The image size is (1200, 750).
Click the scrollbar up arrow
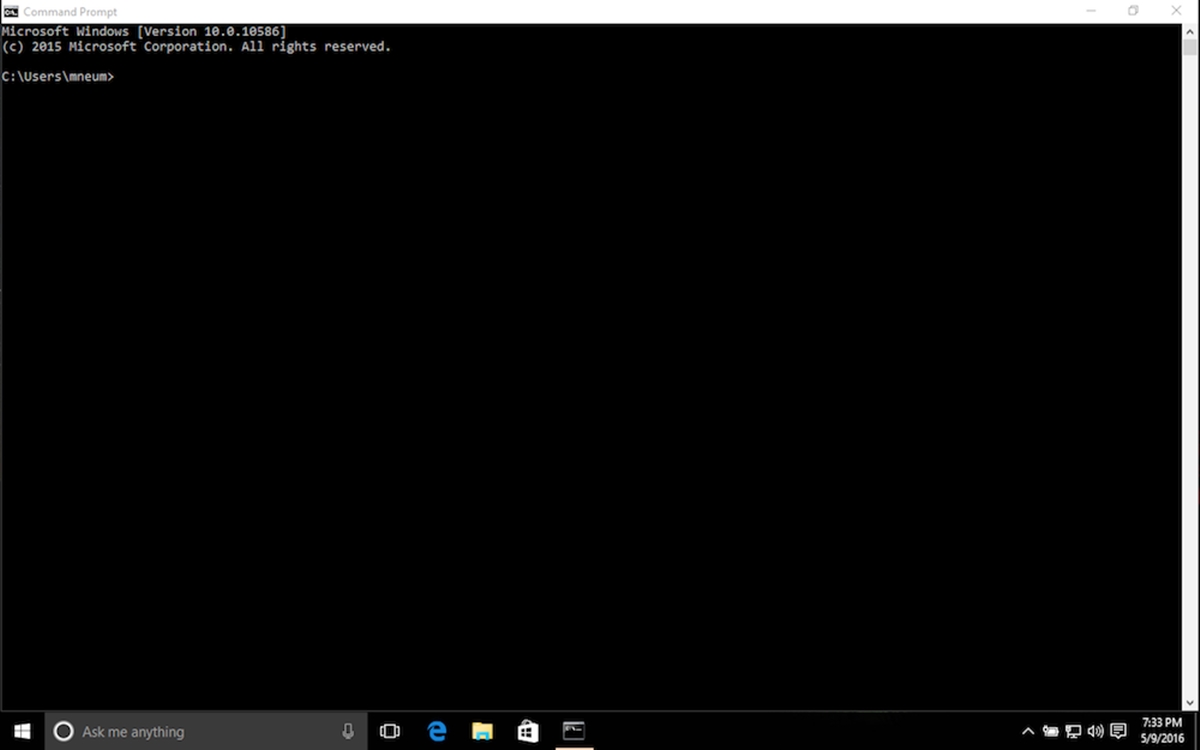1191,33
